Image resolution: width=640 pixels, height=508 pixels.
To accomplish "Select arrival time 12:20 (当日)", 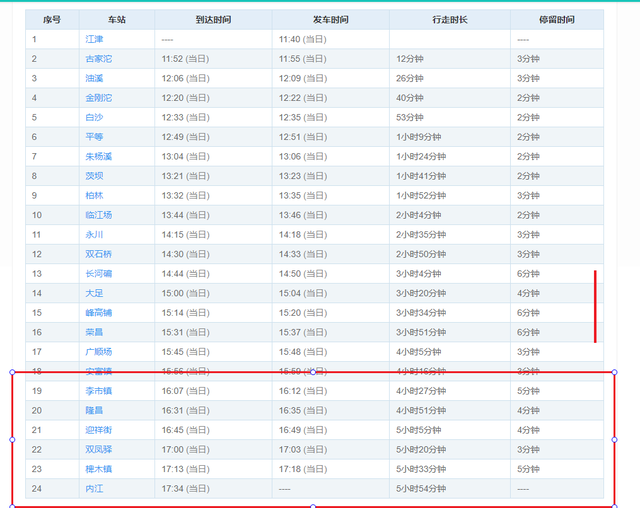I will point(185,98).
